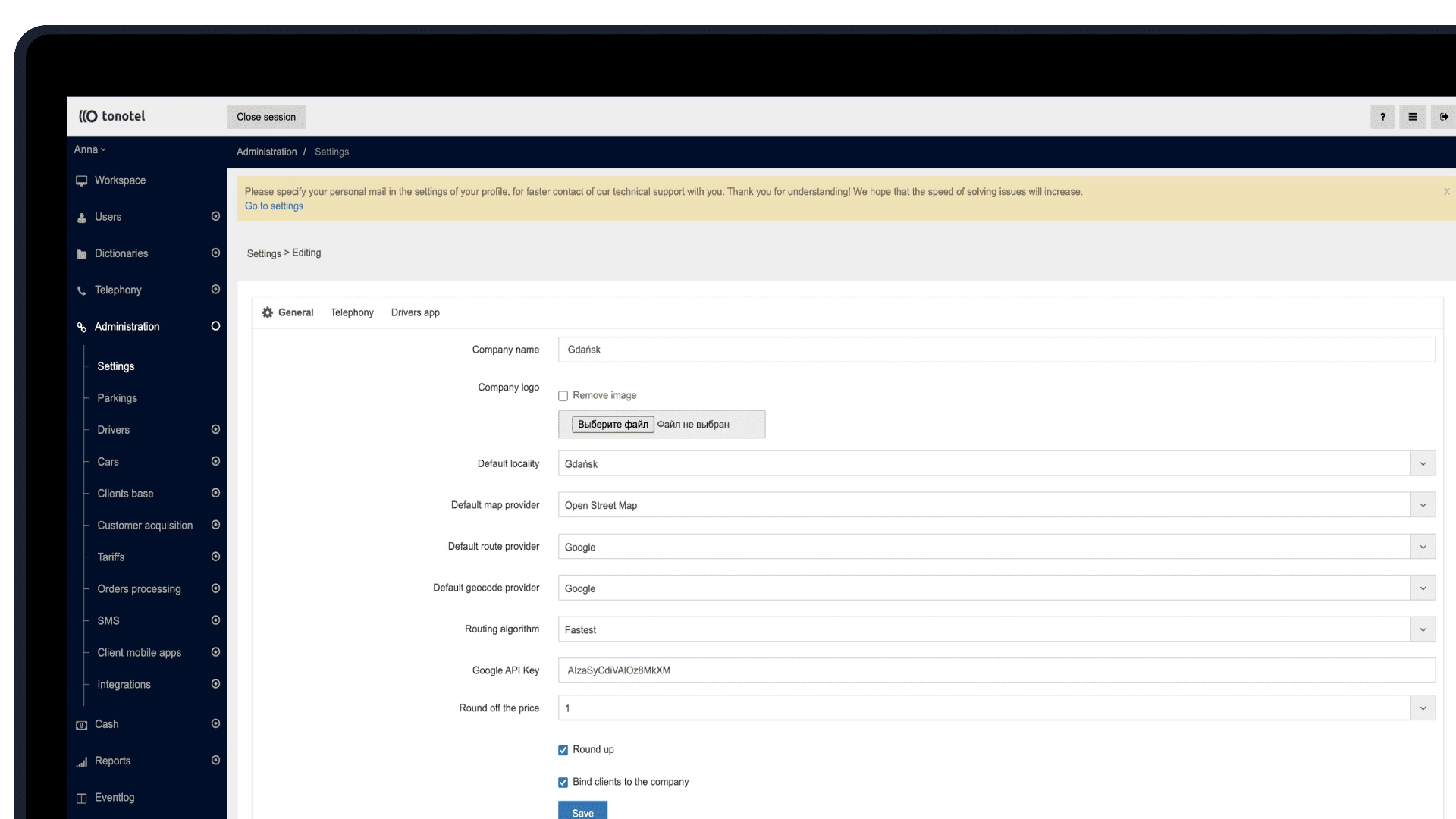1456x819 pixels.
Task: Open the Default map provider dropdown
Action: pos(1422,505)
